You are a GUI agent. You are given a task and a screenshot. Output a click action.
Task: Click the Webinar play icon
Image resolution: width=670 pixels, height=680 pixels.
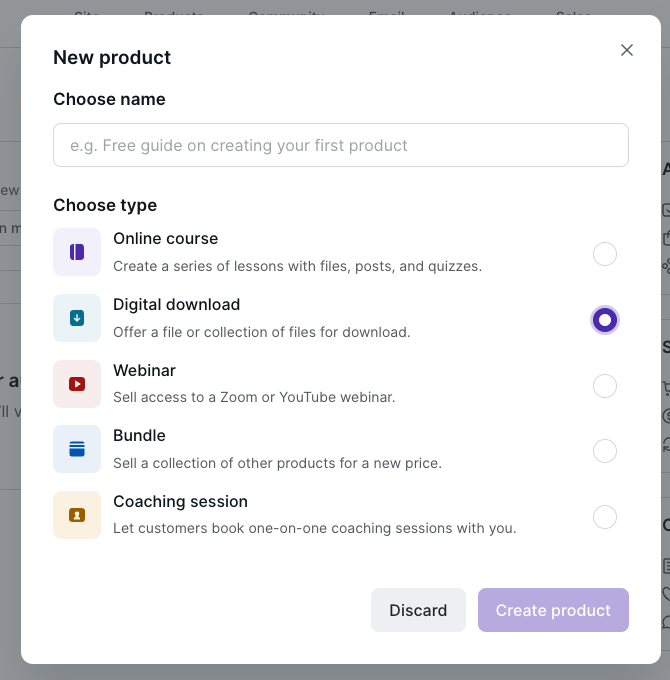point(77,384)
